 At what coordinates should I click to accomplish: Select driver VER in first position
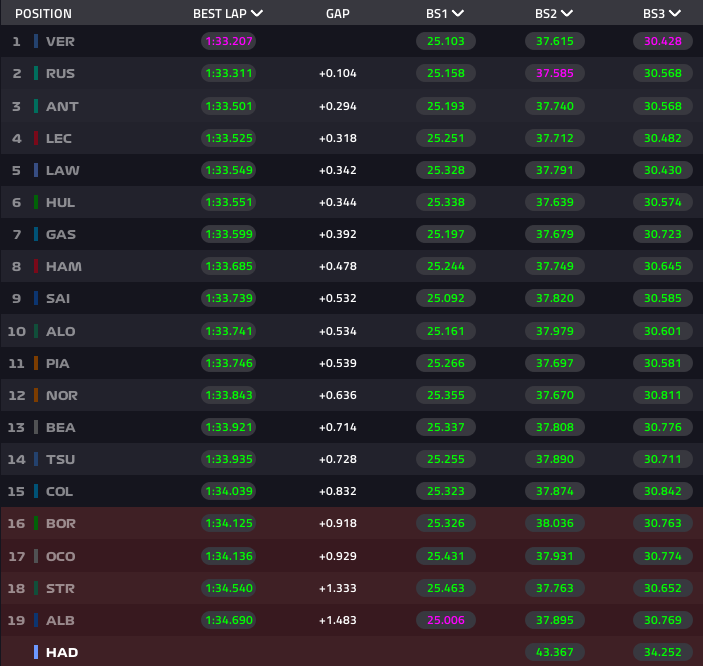61,41
